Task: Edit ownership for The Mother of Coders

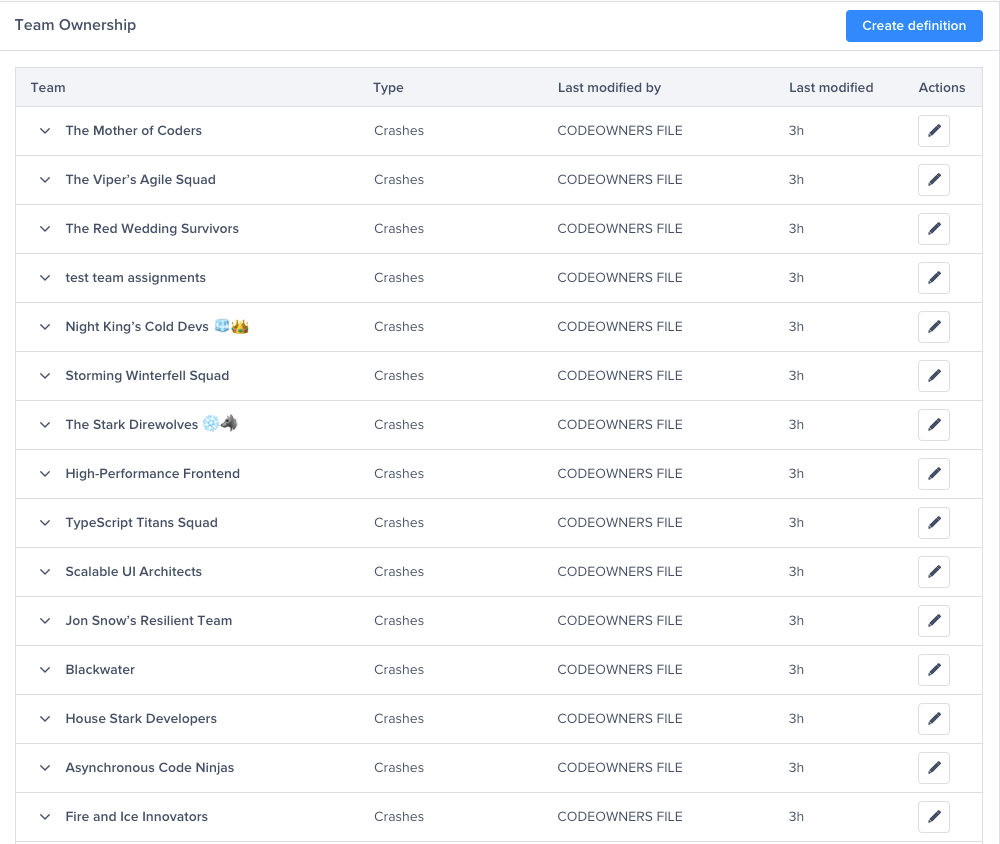Action: (933, 130)
